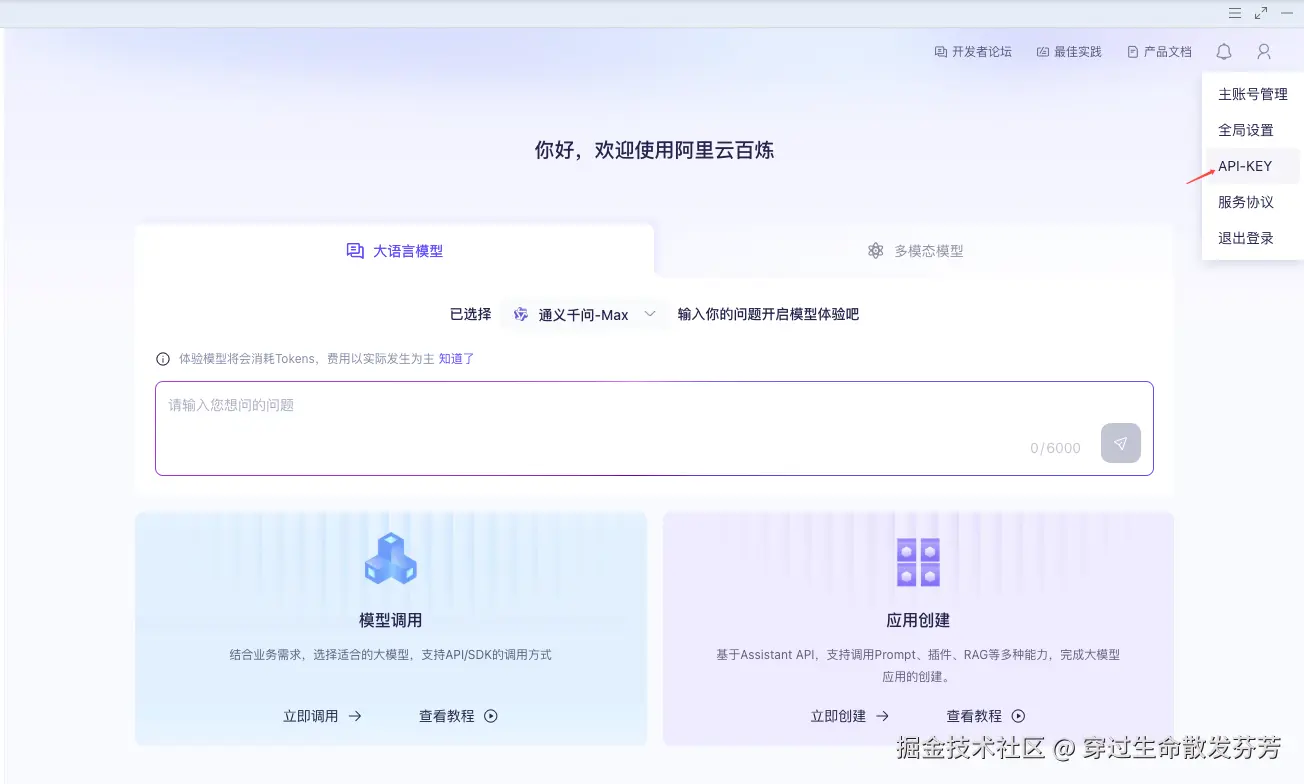Open the notifications bell icon
This screenshot has width=1304, height=784.
[1224, 51]
